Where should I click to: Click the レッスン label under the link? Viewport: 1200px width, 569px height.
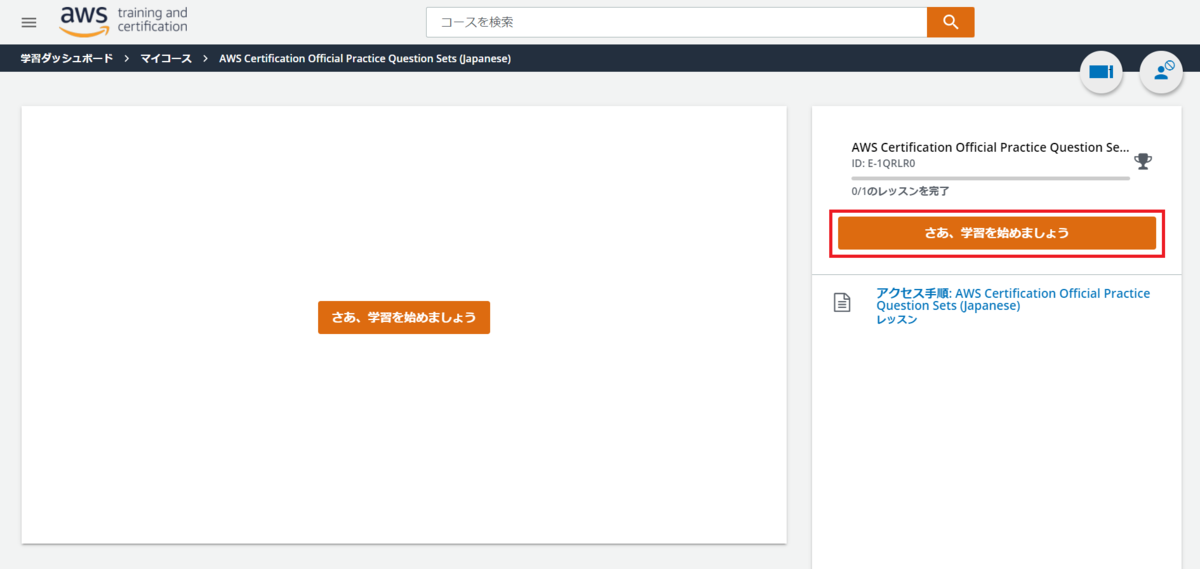[896, 320]
